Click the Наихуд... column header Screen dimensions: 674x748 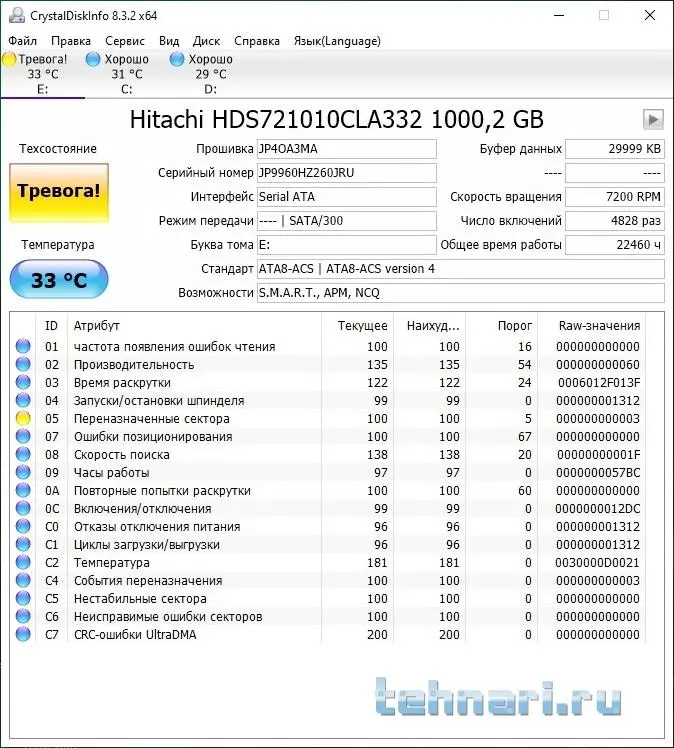tap(429, 326)
